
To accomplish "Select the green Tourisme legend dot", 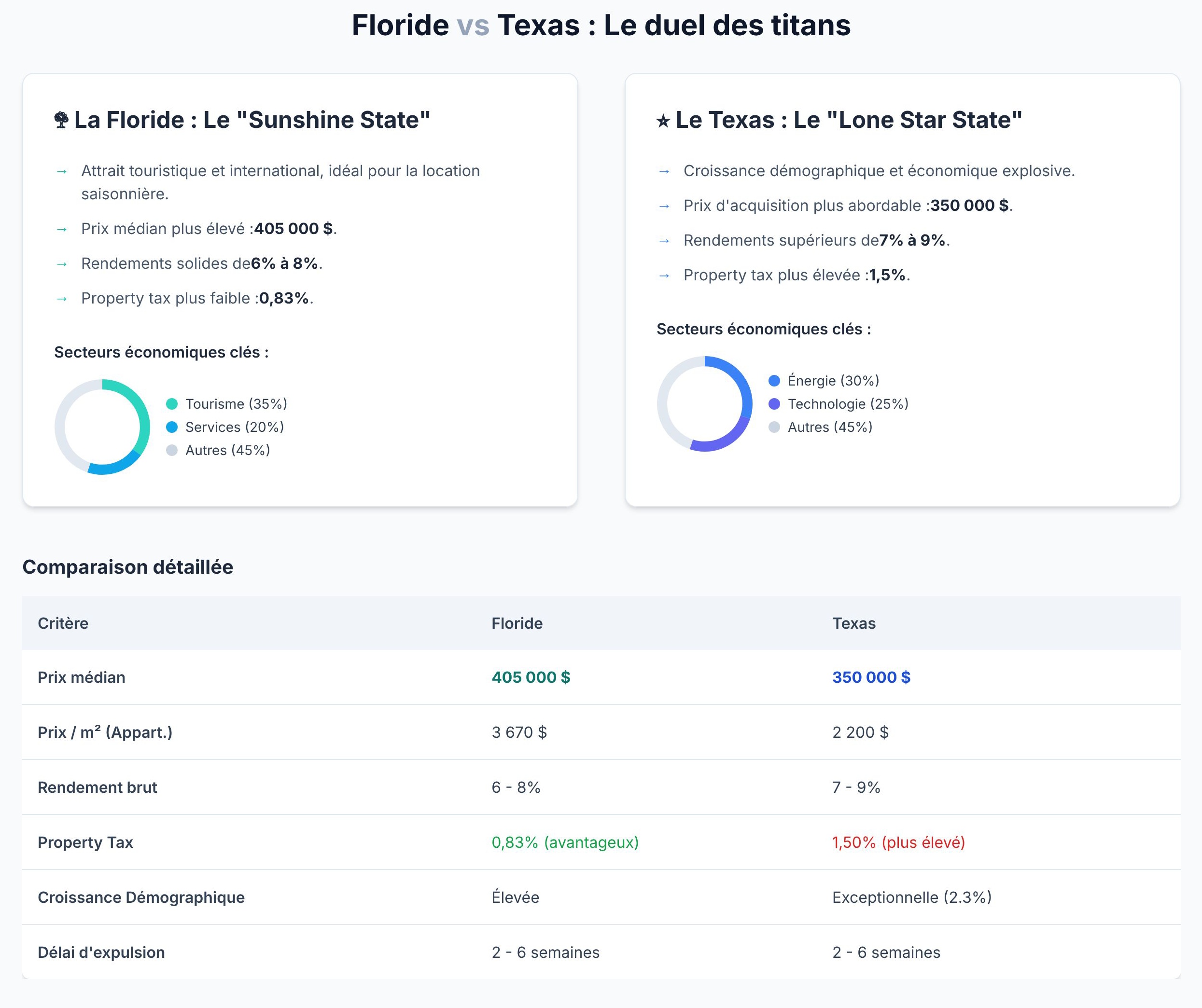I will point(171,403).
